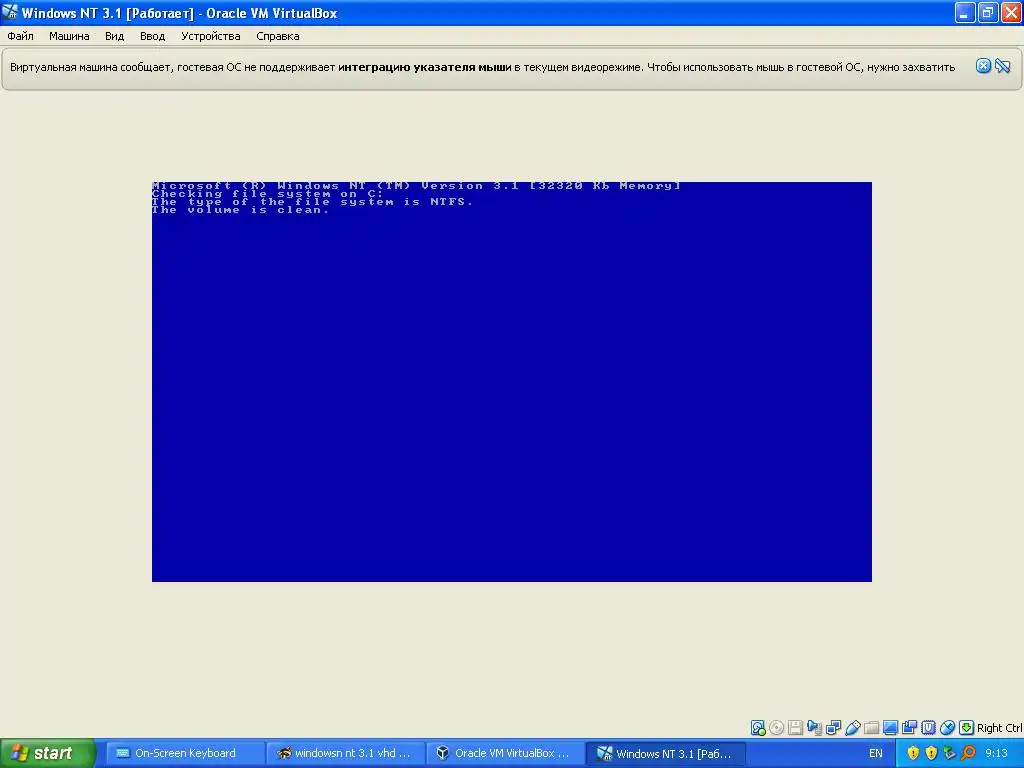Click the network adapters status icon
The height and width of the screenshot is (768, 1024).
[x=833, y=728]
